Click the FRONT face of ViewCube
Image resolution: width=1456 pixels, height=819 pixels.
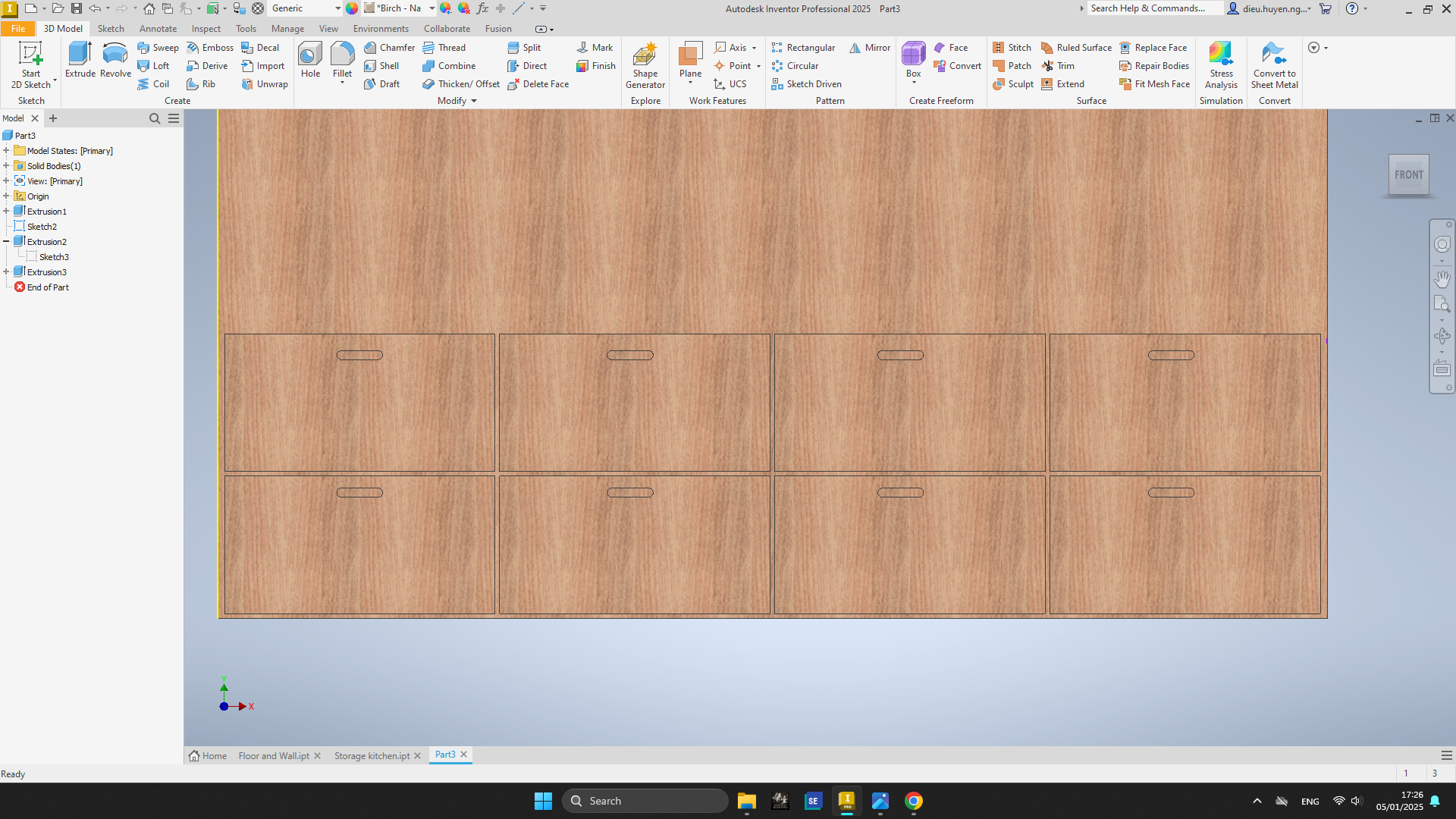click(x=1408, y=174)
